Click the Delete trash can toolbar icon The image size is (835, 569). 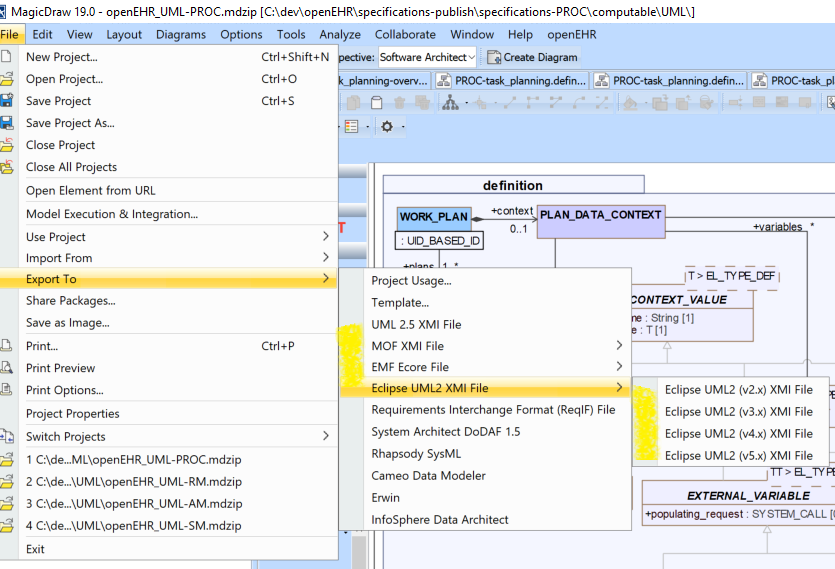pyautogui.click(x=399, y=102)
